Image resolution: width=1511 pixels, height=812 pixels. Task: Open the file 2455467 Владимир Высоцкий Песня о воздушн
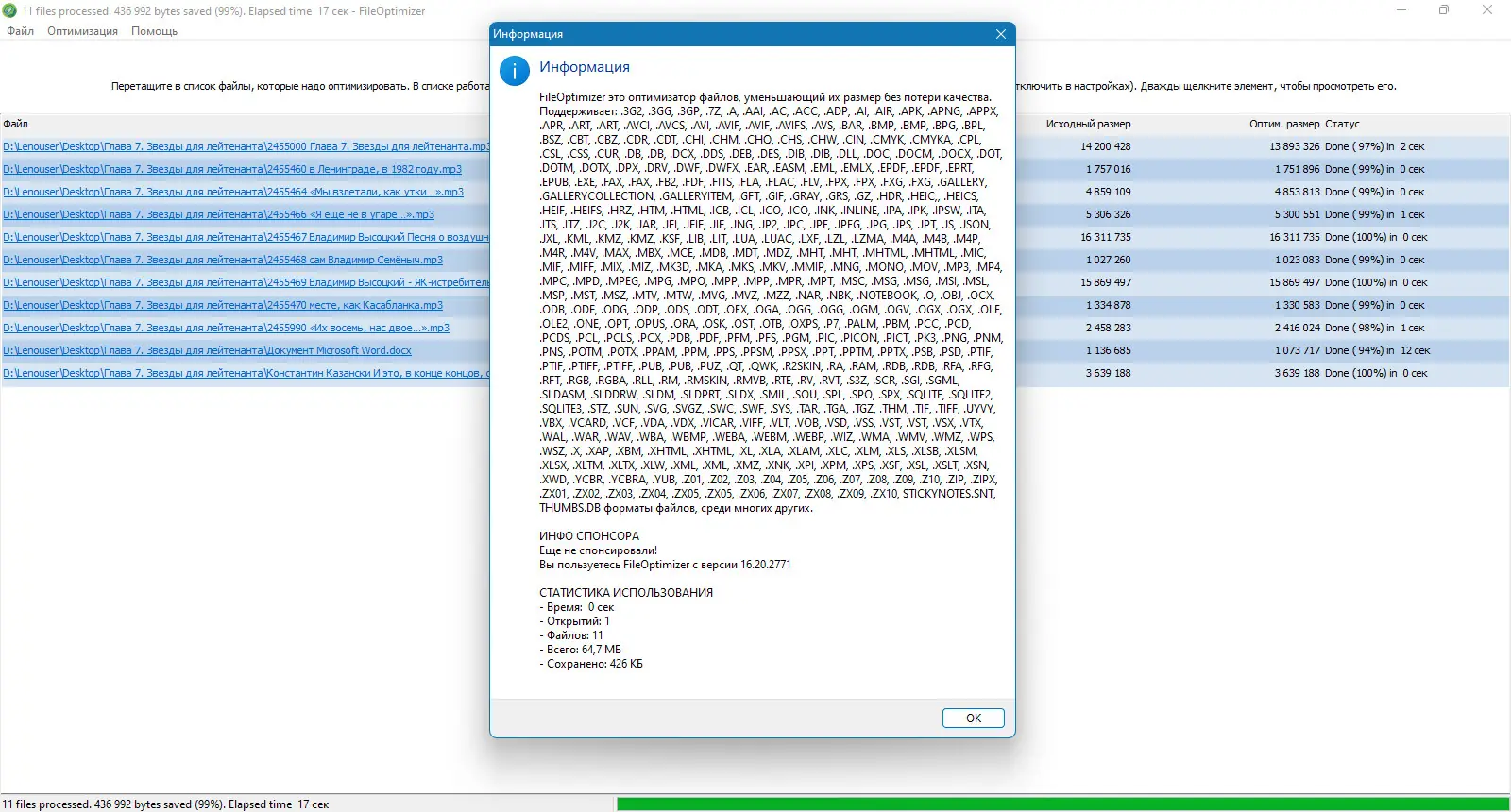click(246, 237)
